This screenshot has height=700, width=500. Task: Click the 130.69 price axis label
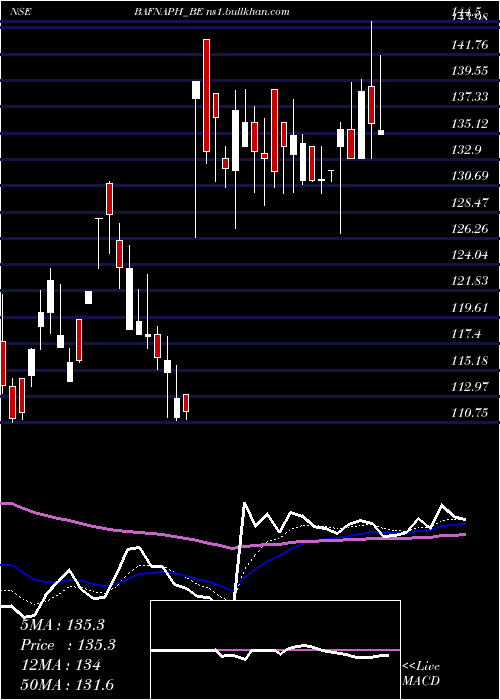coord(470,176)
